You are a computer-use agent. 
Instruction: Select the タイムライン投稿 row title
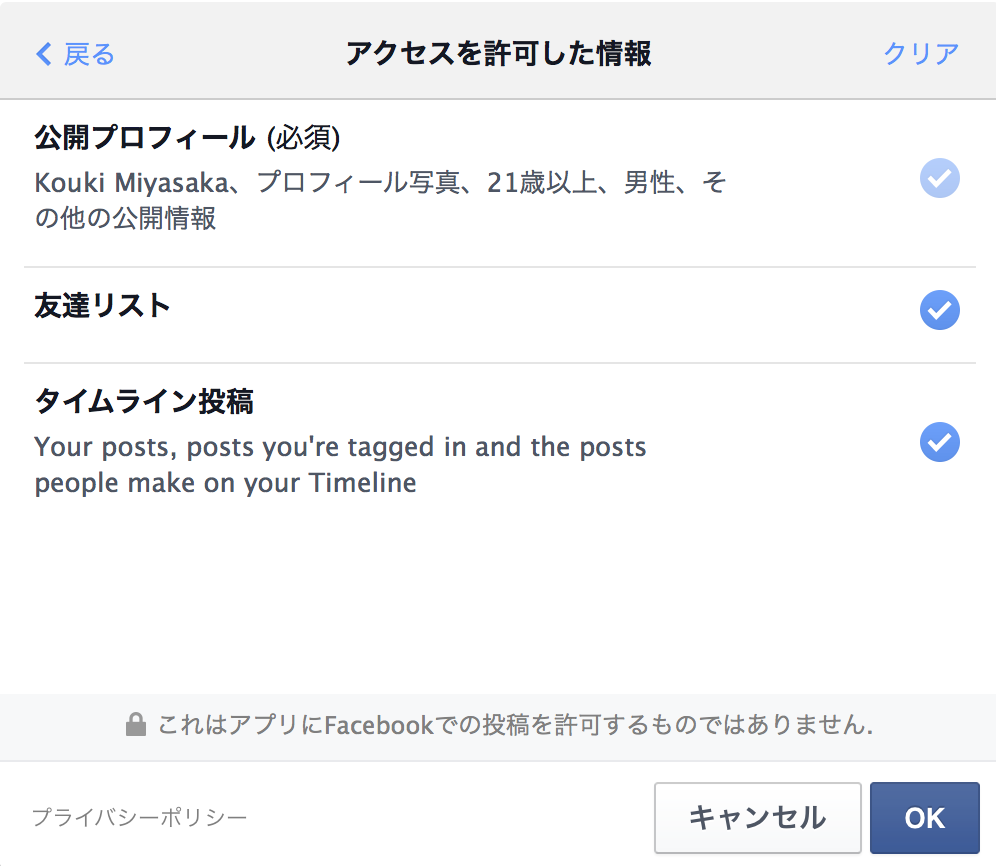tap(144, 402)
